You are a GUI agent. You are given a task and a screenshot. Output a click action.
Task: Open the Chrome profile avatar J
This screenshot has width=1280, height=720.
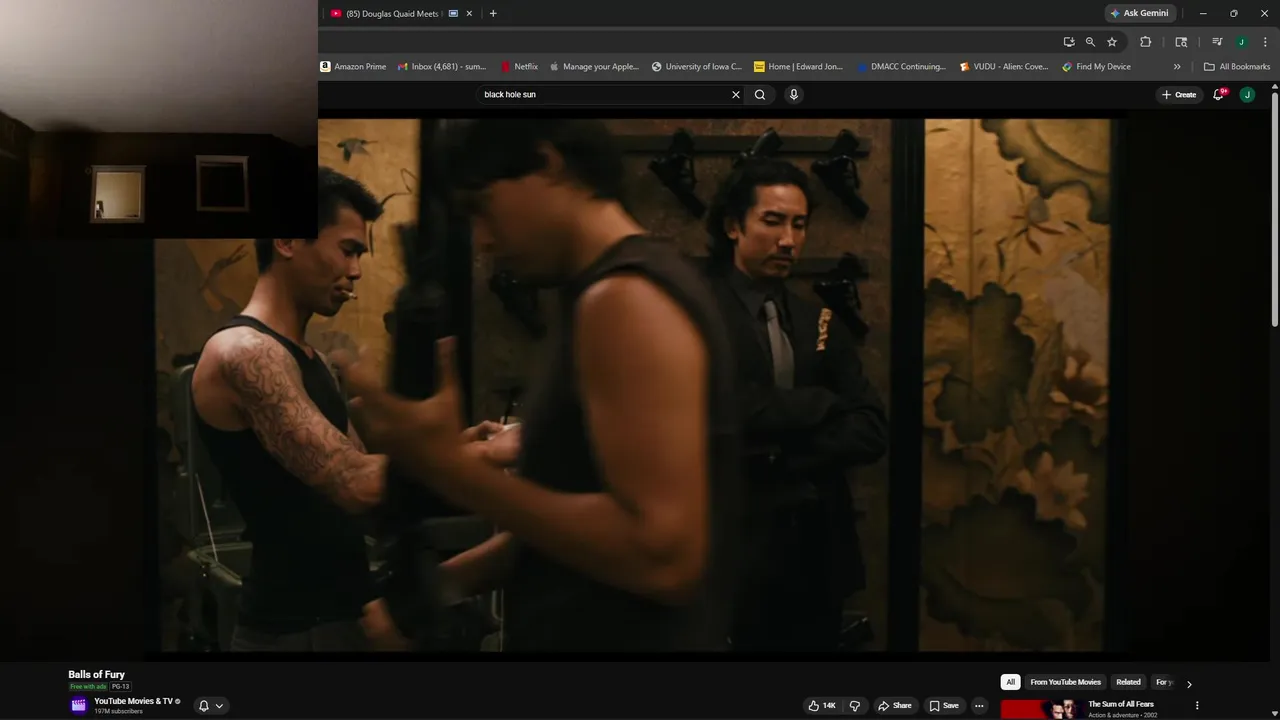tap(1241, 42)
